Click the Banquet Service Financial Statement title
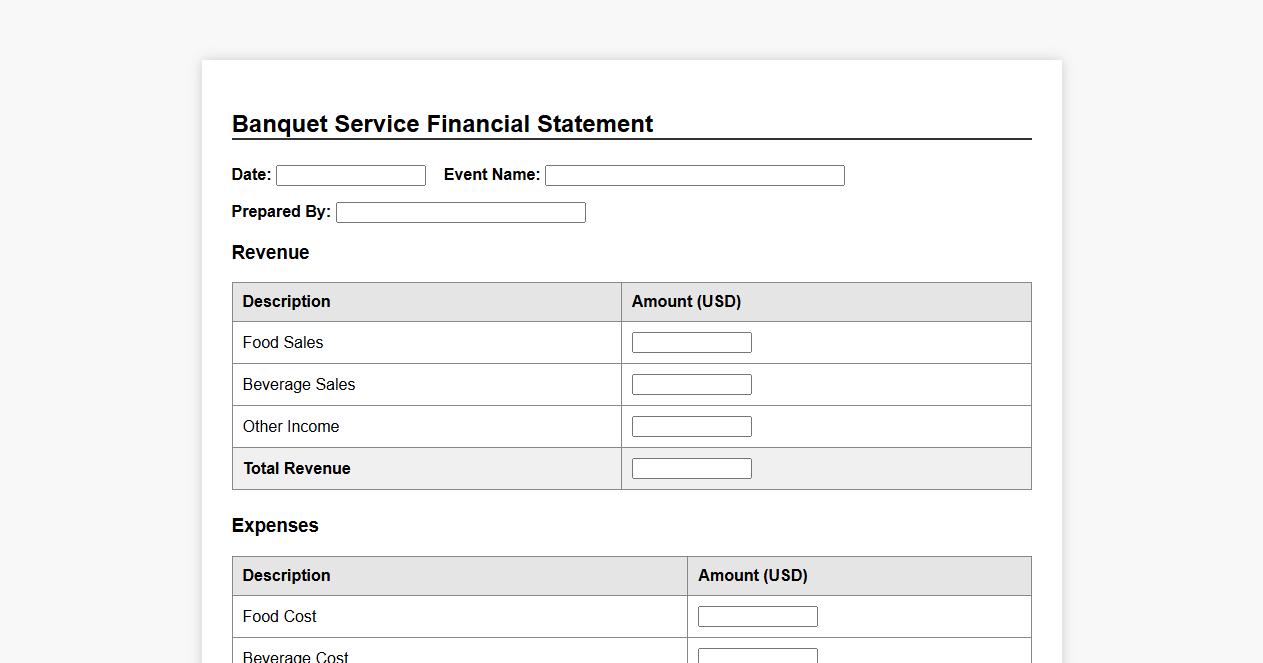Image resolution: width=1263 pixels, height=663 pixels. (442, 124)
